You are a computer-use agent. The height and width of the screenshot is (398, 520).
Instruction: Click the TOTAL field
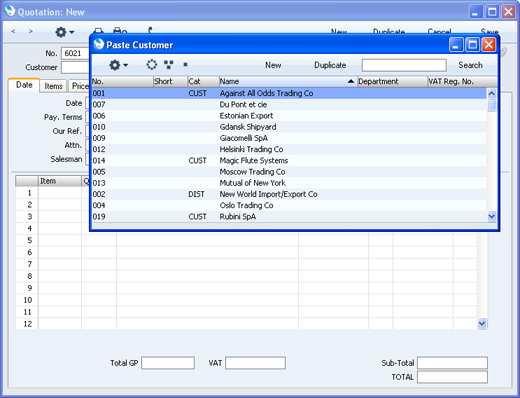click(452, 377)
